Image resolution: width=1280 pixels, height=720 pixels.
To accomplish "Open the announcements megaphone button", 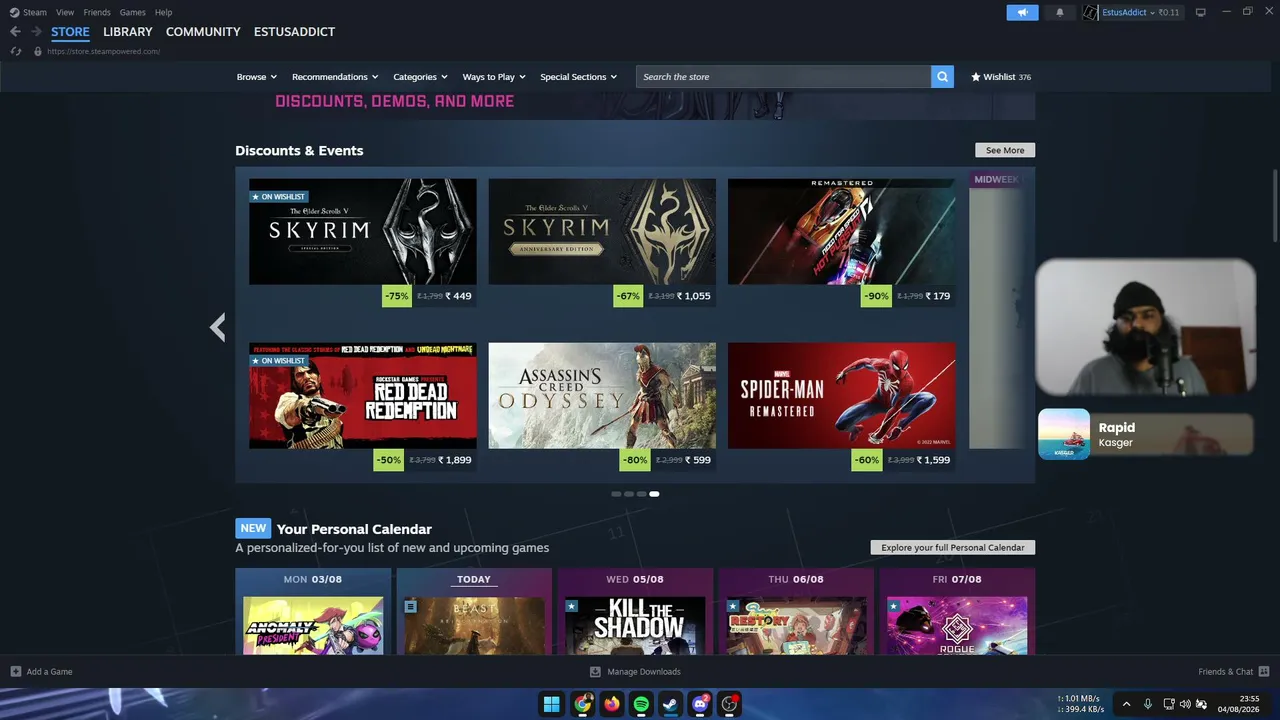I will [x=1022, y=12].
